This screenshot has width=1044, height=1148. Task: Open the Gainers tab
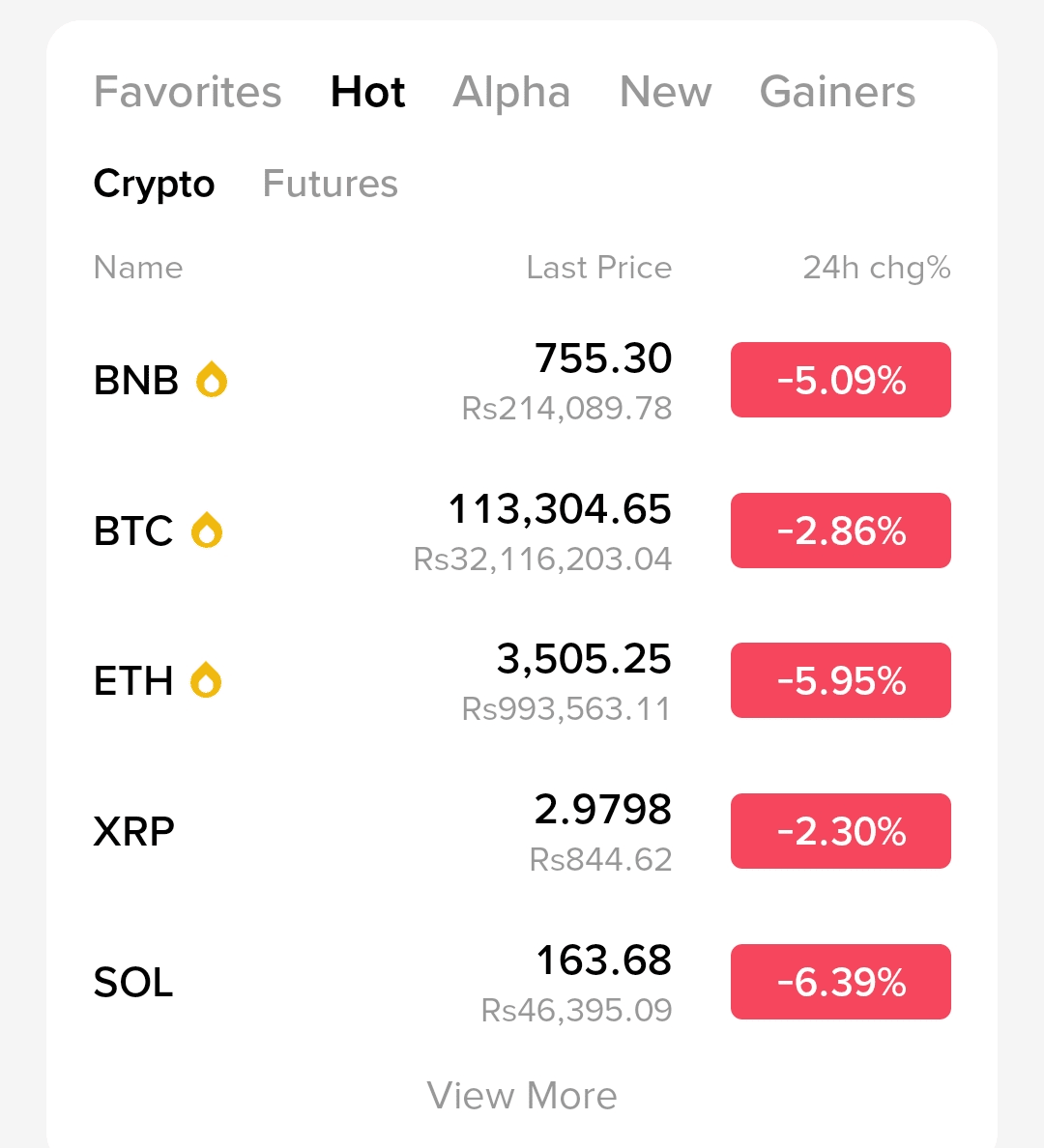pos(837,93)
